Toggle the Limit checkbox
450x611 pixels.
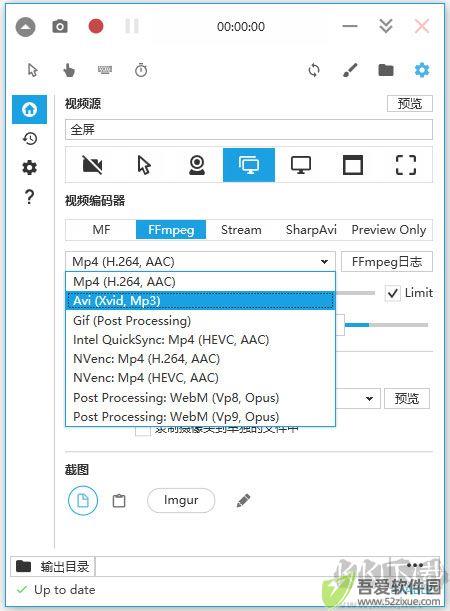(x=392, y=293)
